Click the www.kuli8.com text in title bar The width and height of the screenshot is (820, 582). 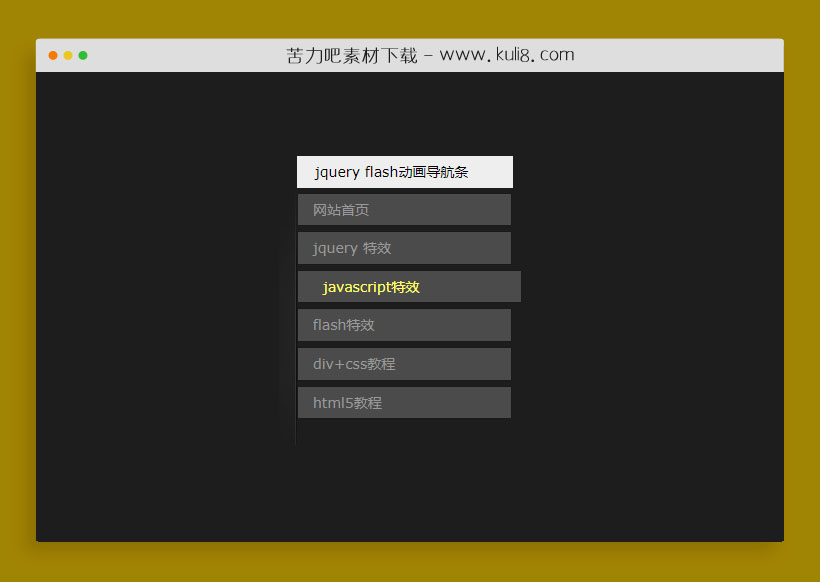click(506, 55)
